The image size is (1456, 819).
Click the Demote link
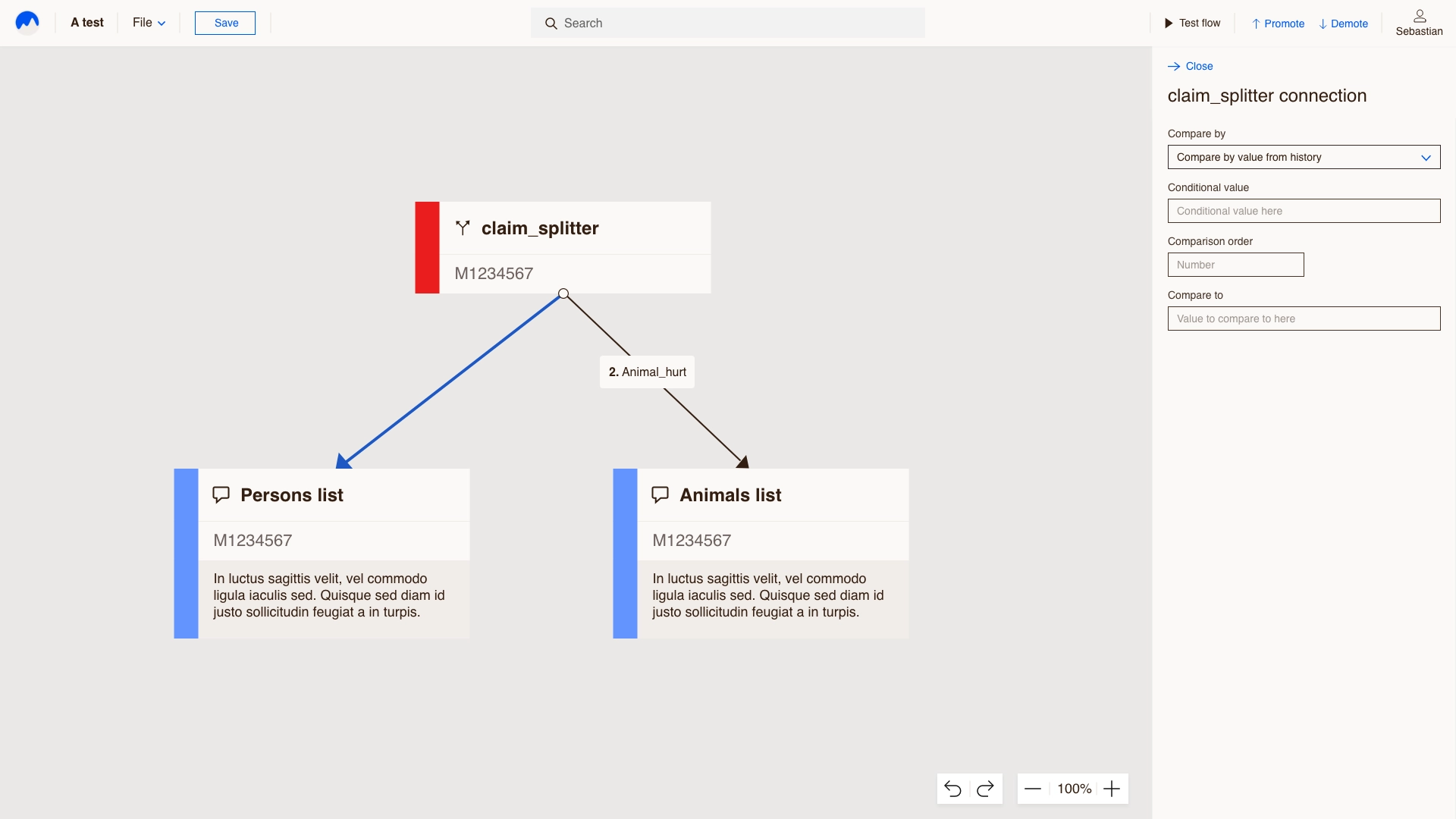coord(1343,24)
